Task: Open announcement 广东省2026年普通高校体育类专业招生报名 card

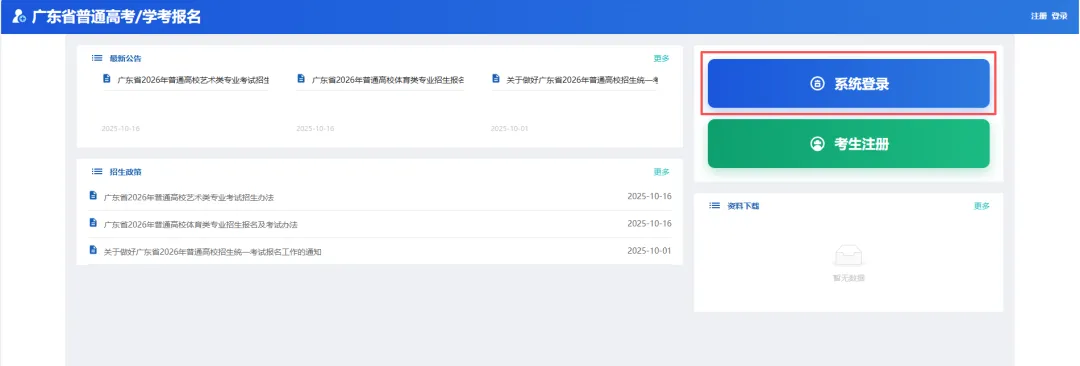Action: coord(388,81)
